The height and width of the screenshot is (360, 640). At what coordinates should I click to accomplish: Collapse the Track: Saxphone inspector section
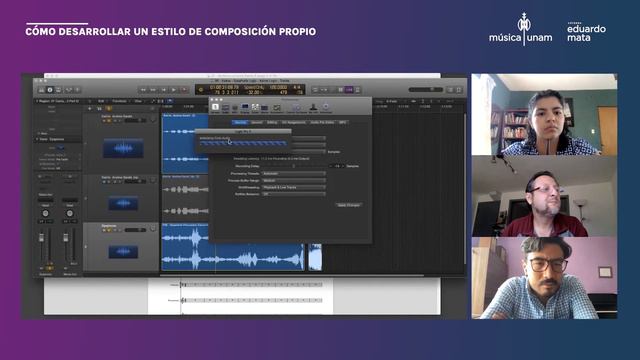[x=37, y=139]
